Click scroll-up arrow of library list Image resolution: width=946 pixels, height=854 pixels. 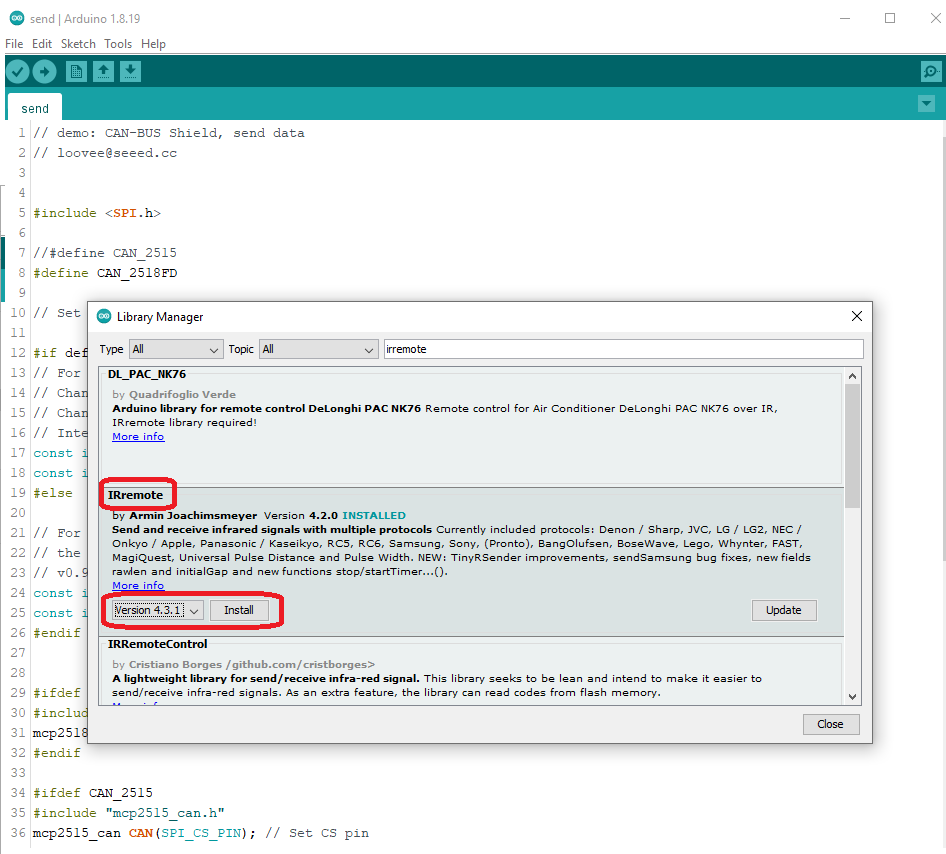coord(852,376)
